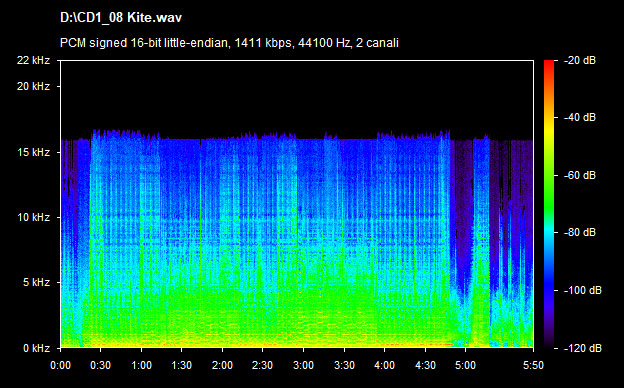
Task: Click the 15 kHz frequency axis label
Action: coord(33,152)
